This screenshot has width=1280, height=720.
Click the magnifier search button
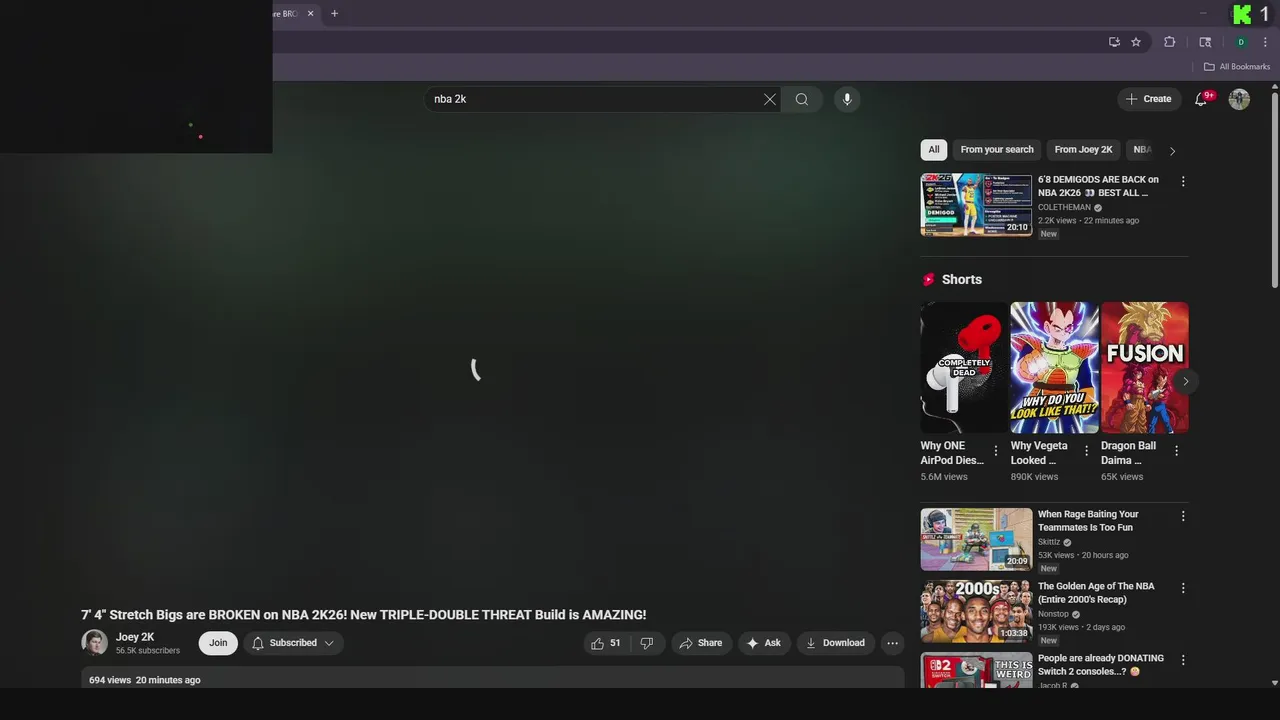[802, 99]
